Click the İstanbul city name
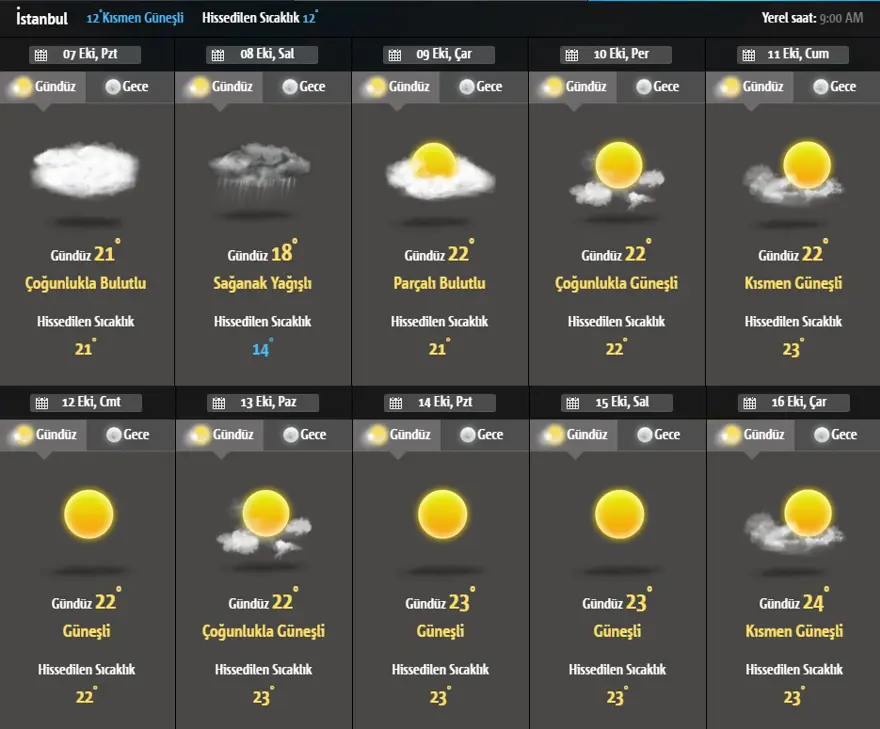The image size is (880, 729). click(42, 17)
